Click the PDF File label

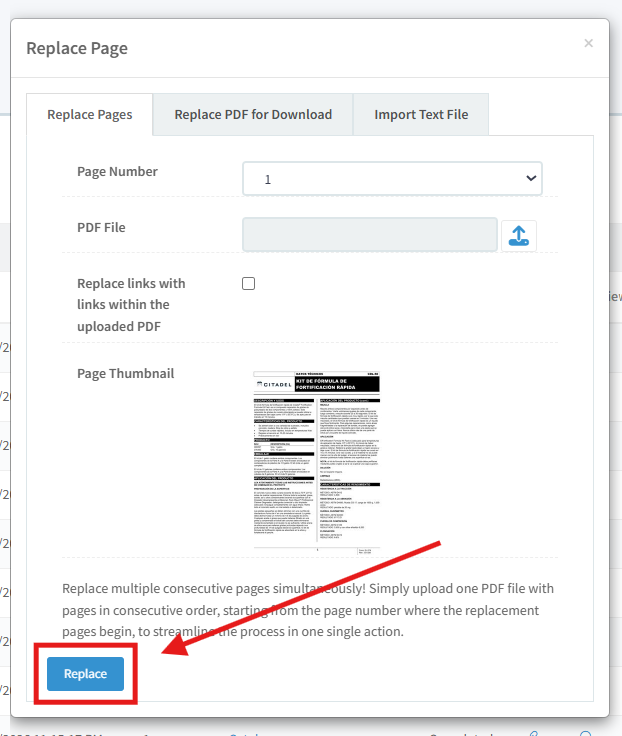tap(101, 227)
